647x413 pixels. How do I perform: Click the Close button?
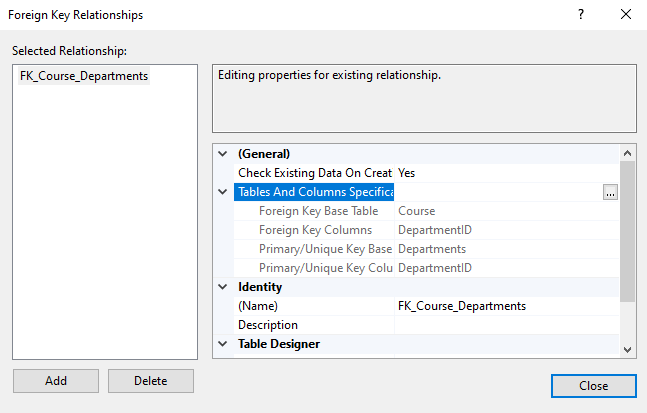(x=593, y=386)
